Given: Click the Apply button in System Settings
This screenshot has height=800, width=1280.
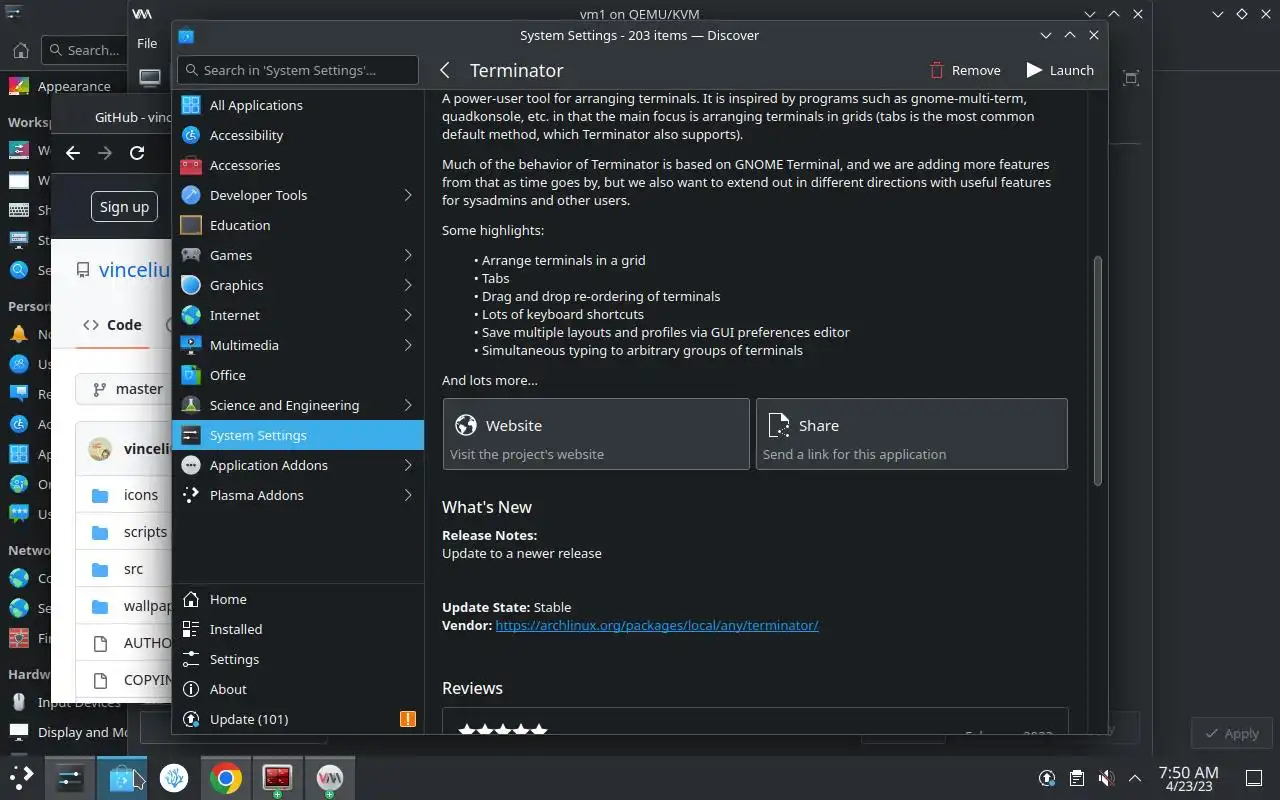Looking at the screenshot, I should [1232, 733].
